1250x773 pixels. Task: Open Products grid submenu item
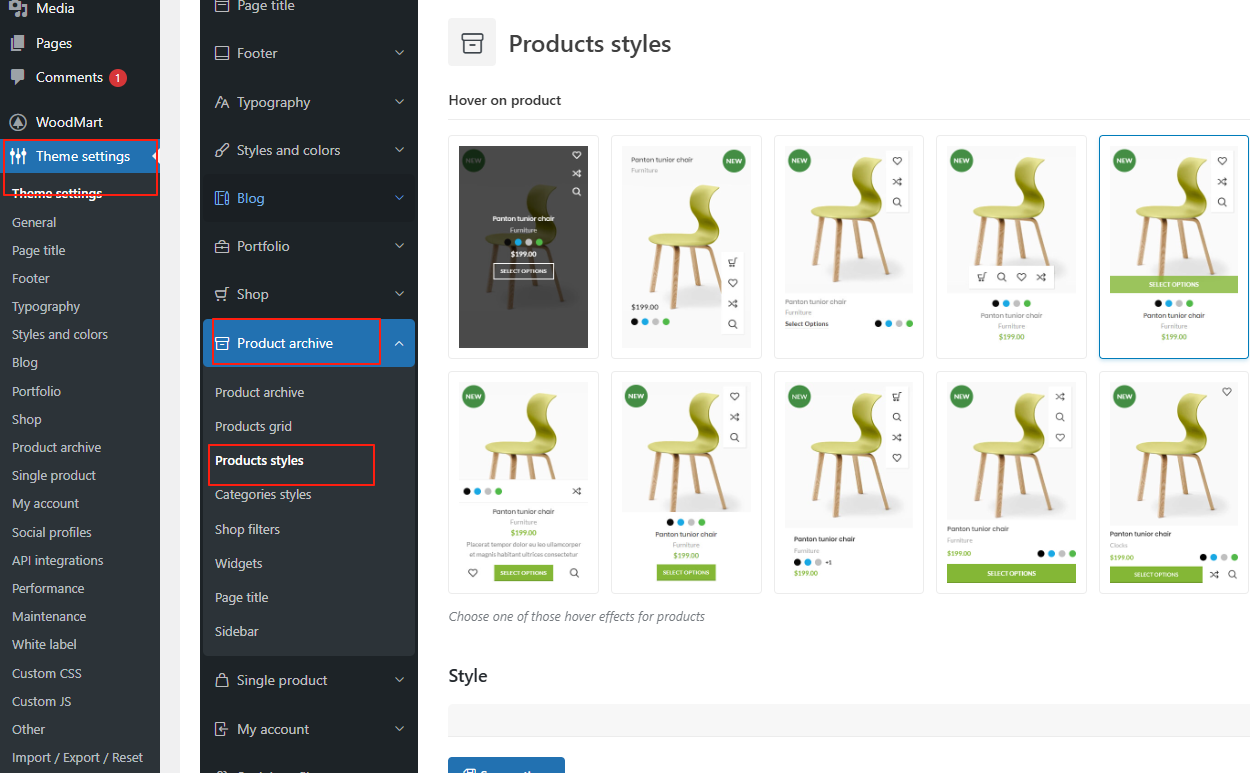[253, 426]
